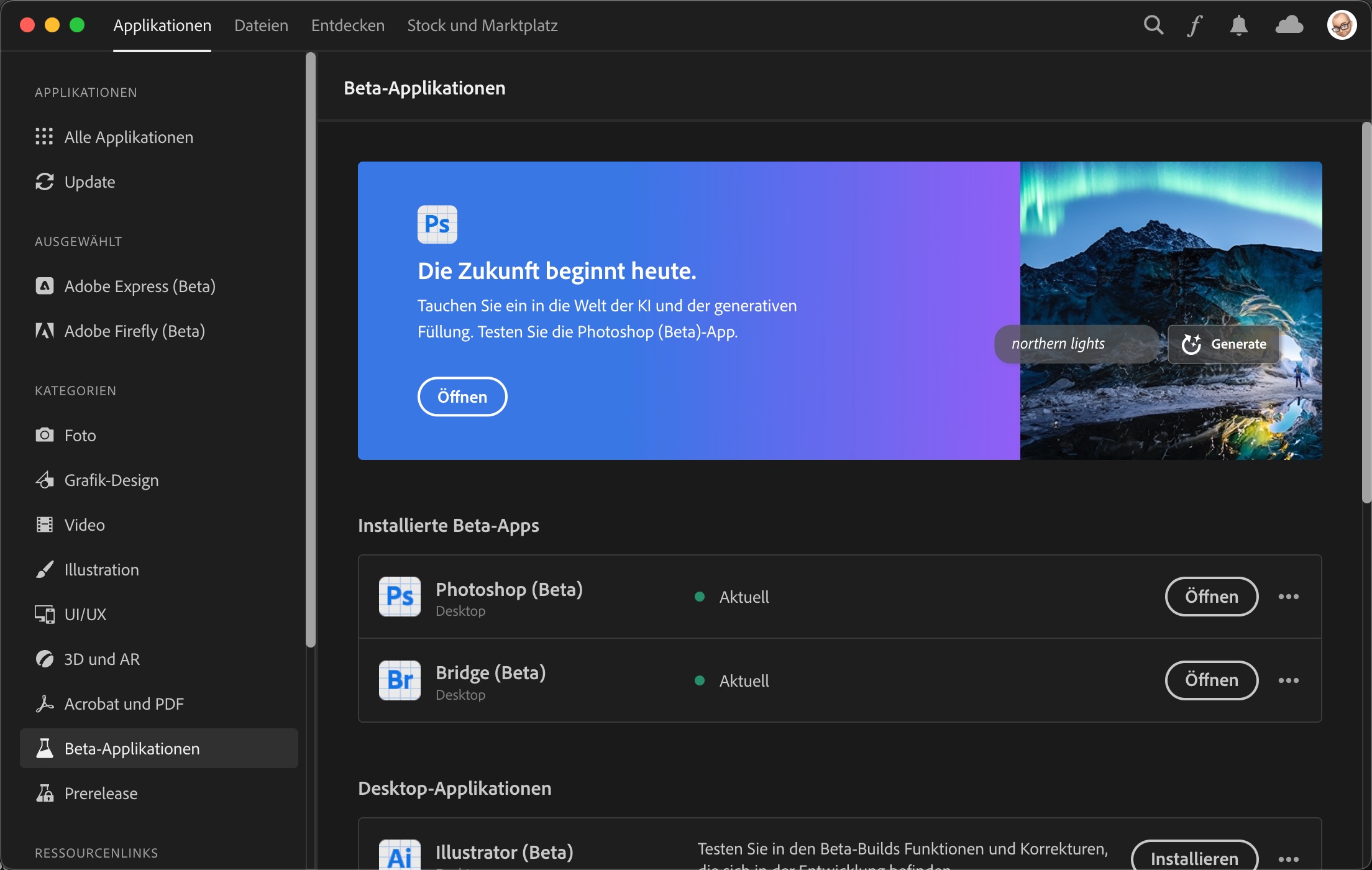Click 'Die Zukunft beginnt heute.' headline
The height and width of the screenshot is (870, 1372).
click(557, 271)
